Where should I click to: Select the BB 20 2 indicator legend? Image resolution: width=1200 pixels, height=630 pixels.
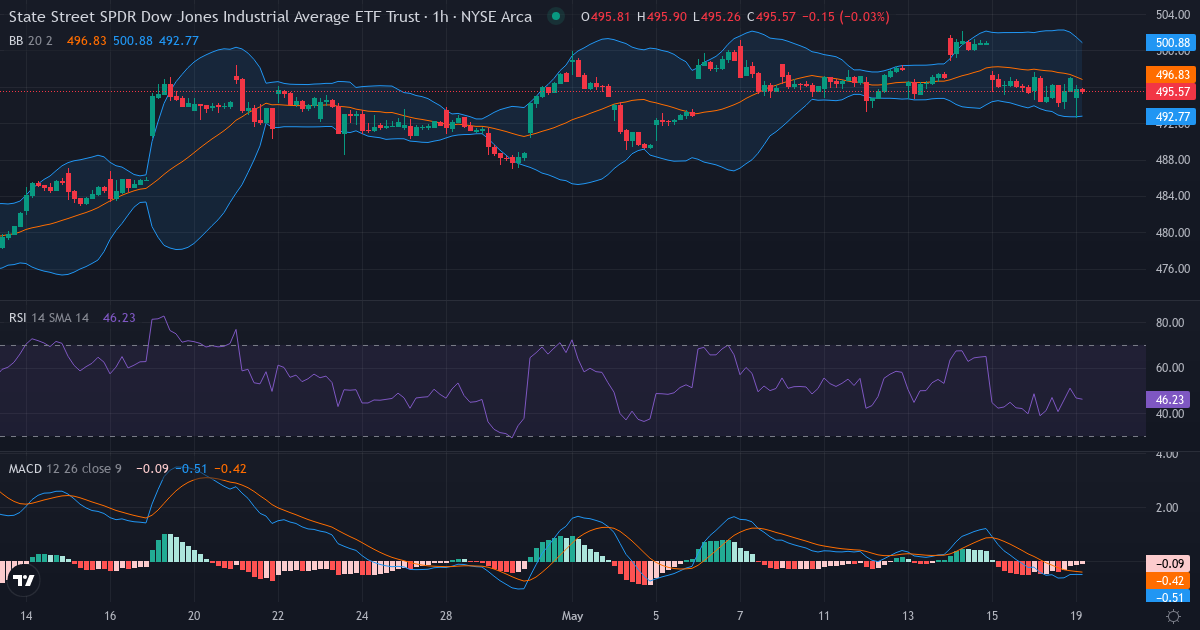click(30, 40)
